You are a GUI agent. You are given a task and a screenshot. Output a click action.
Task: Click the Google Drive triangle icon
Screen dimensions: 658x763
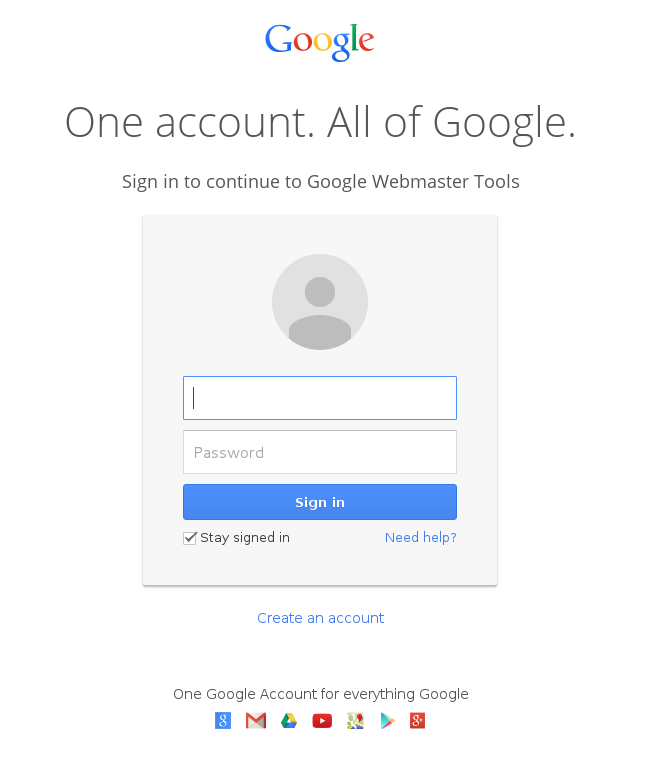tap(289, 720)
